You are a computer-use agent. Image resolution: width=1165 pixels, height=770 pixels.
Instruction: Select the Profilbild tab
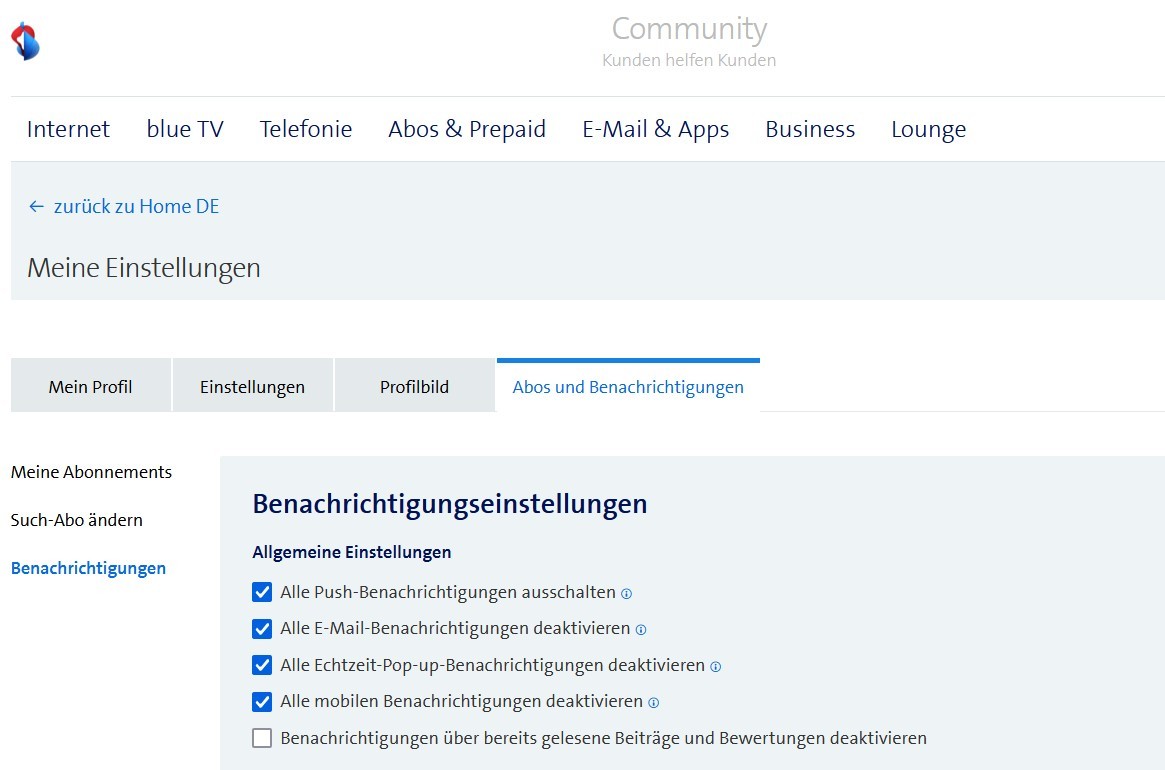[414, 387]
